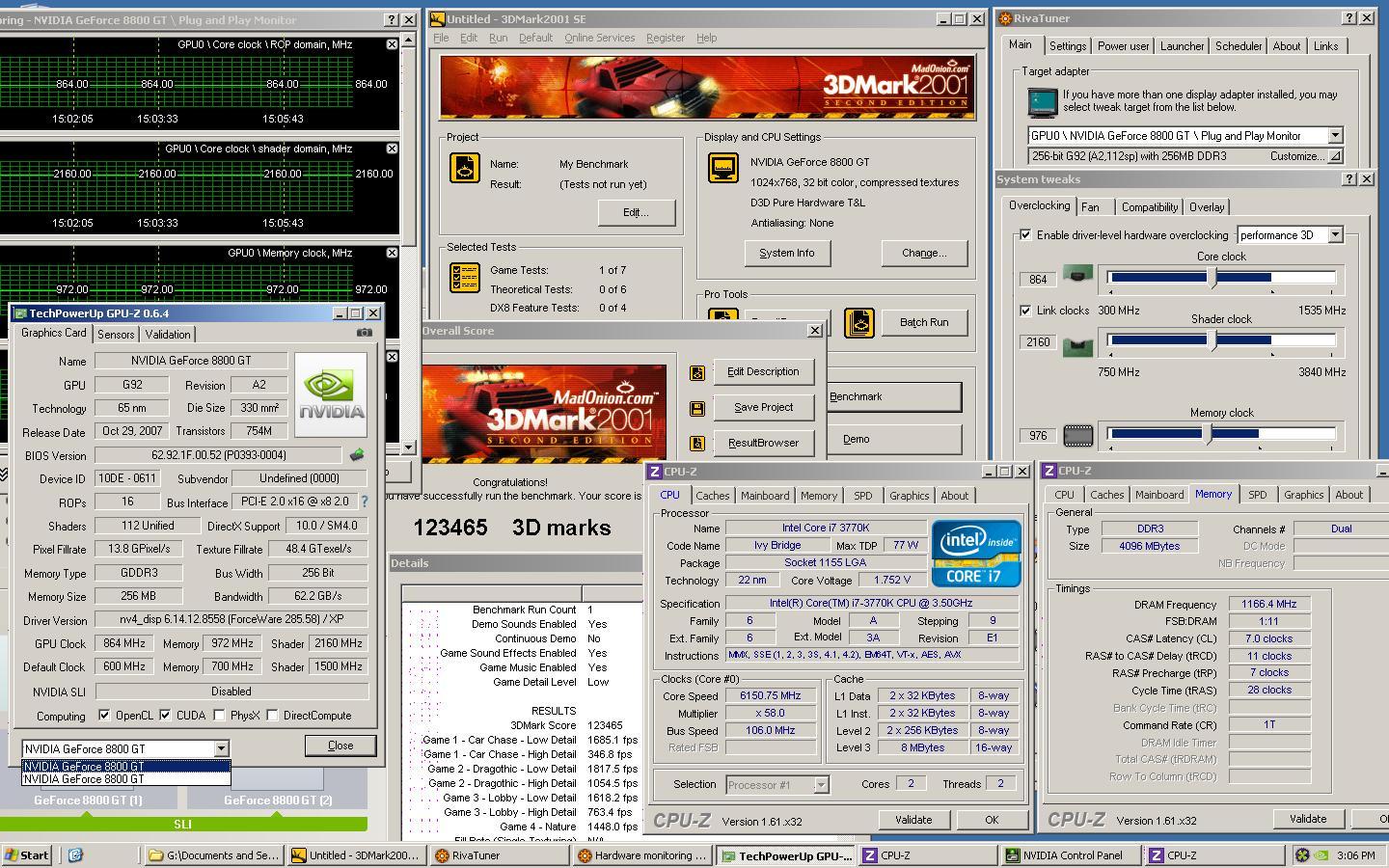The image size is (1389, 868).
Task: Open RivaTuner System tweaks help question mark
Action: coord(1349,179)
